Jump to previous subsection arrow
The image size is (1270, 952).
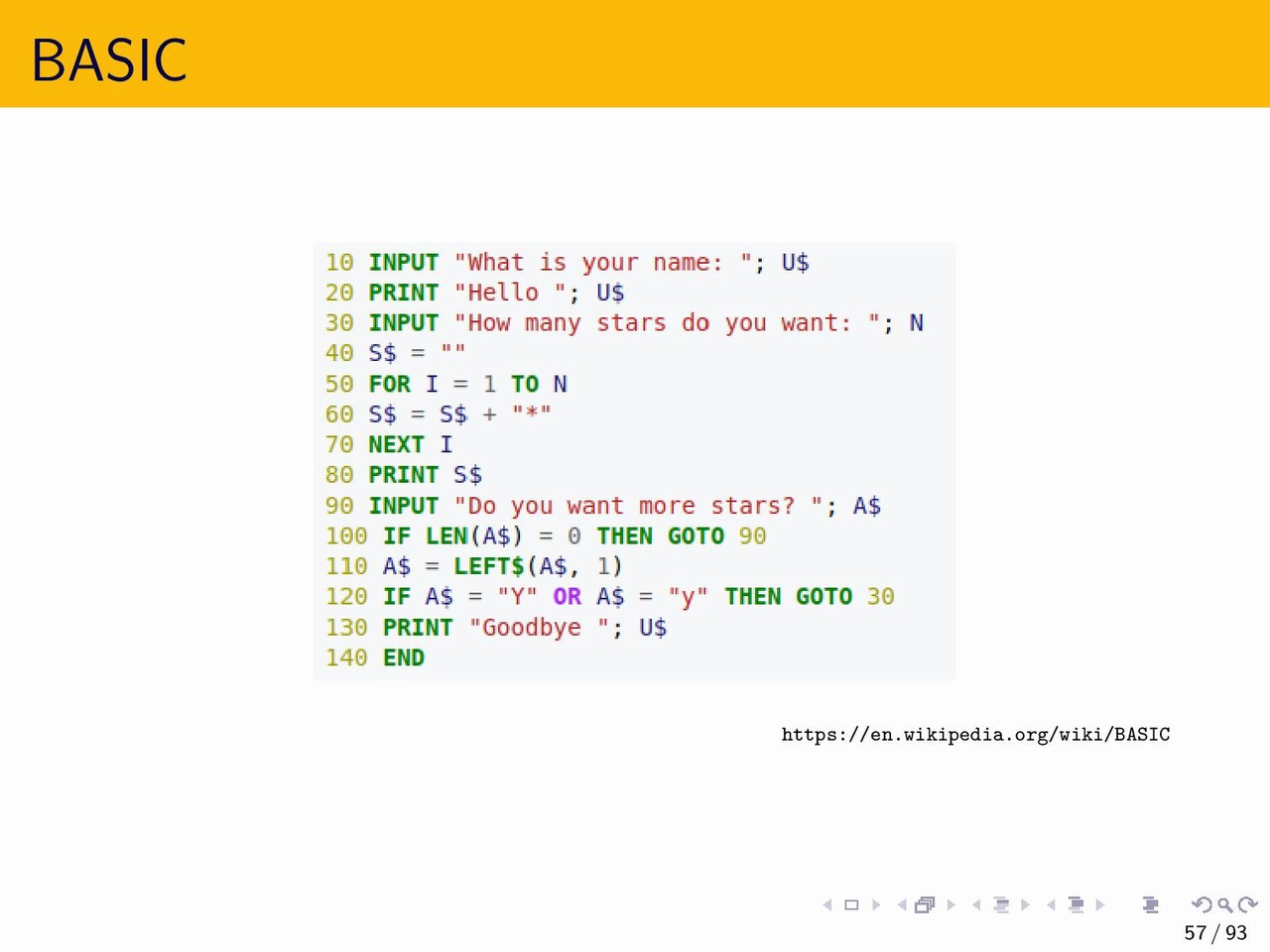click(976, 904)
